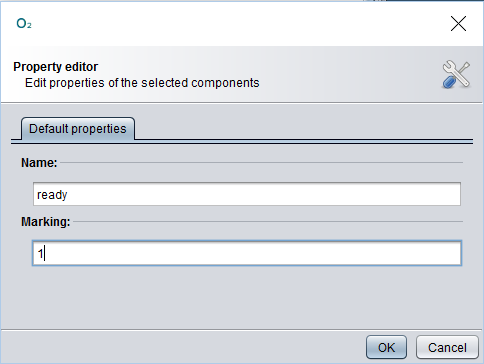Click the "Name:" section label
484x364 pixels.
click(x=39, y=163)
